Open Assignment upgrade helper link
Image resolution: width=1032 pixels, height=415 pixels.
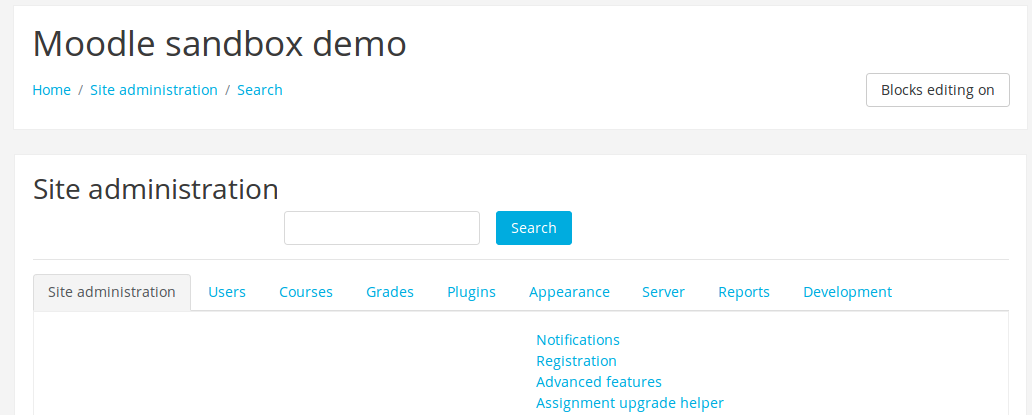(630, 403)
